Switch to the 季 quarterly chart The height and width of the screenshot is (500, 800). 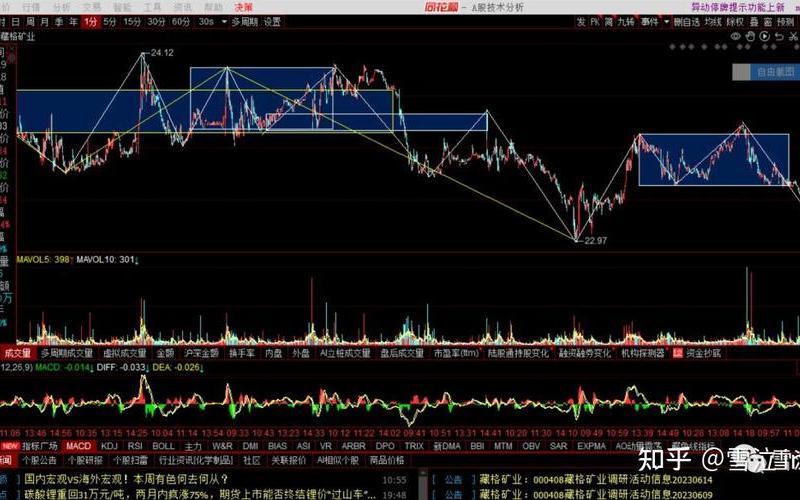point(59,22)
